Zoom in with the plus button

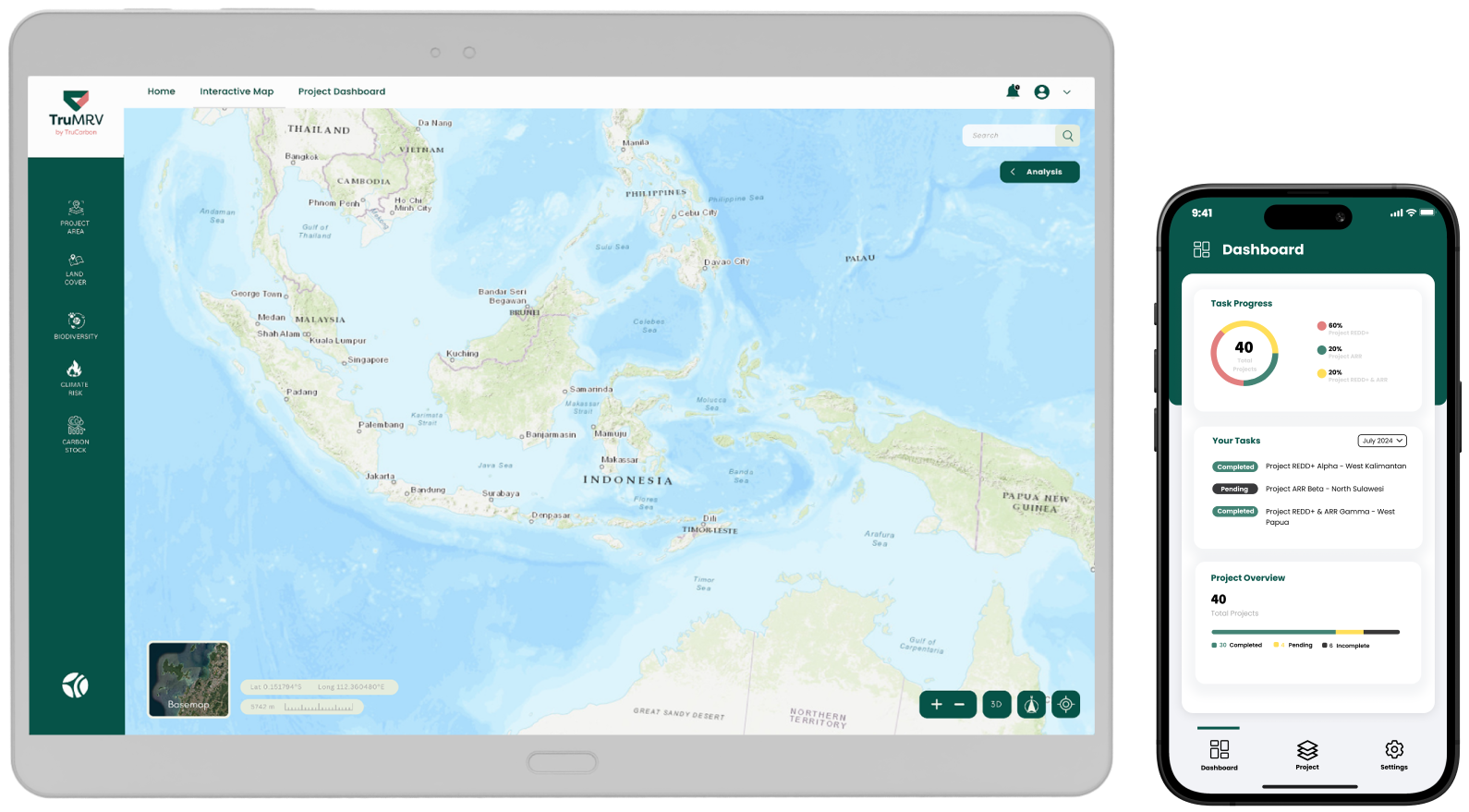click(x=936, y=705)
